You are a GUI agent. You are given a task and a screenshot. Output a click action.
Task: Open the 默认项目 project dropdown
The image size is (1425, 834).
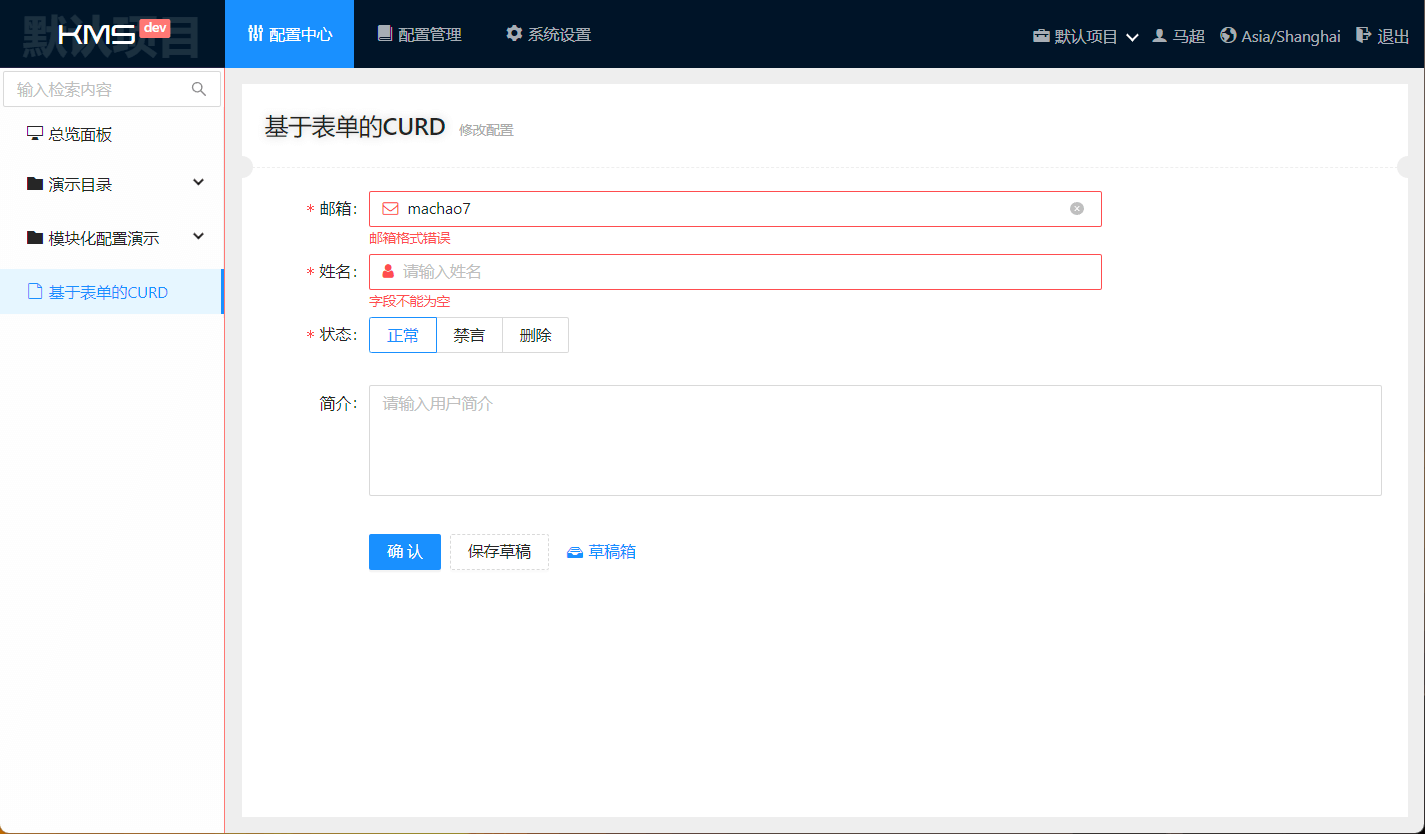click(x=1086, y=36)
